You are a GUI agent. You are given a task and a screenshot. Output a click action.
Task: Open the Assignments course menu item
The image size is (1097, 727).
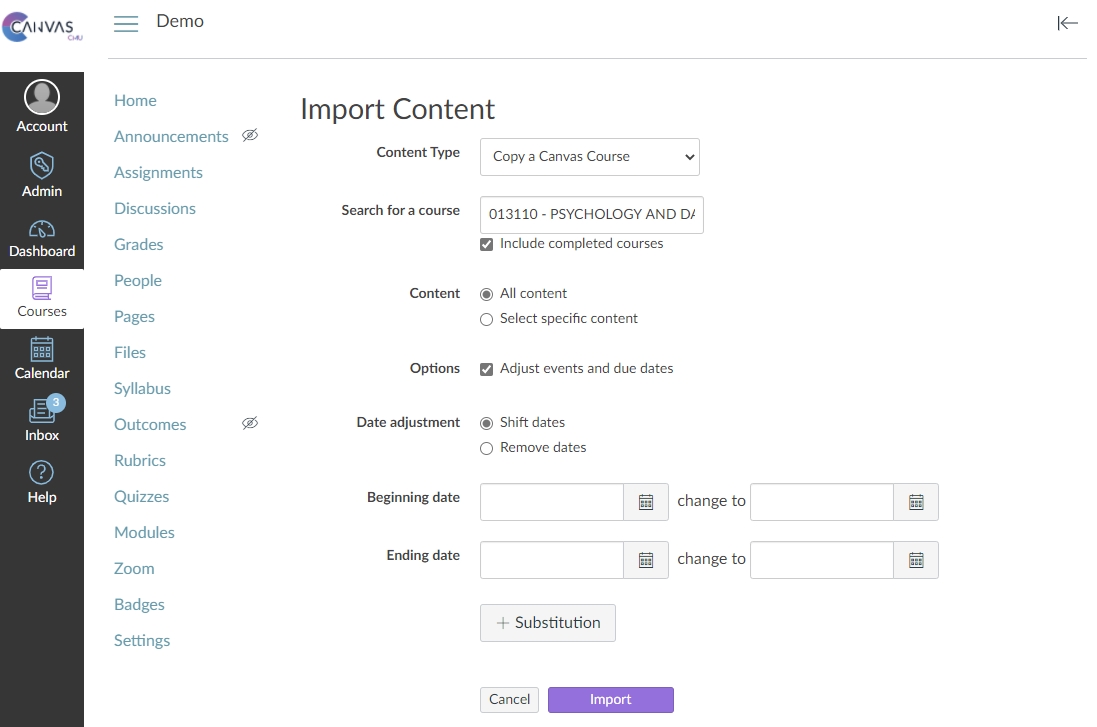point(158,172)
